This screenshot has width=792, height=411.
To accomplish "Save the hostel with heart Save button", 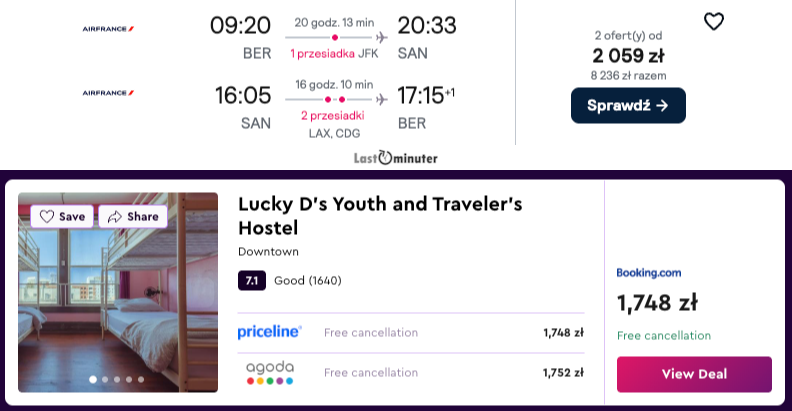I will [62, 217].
